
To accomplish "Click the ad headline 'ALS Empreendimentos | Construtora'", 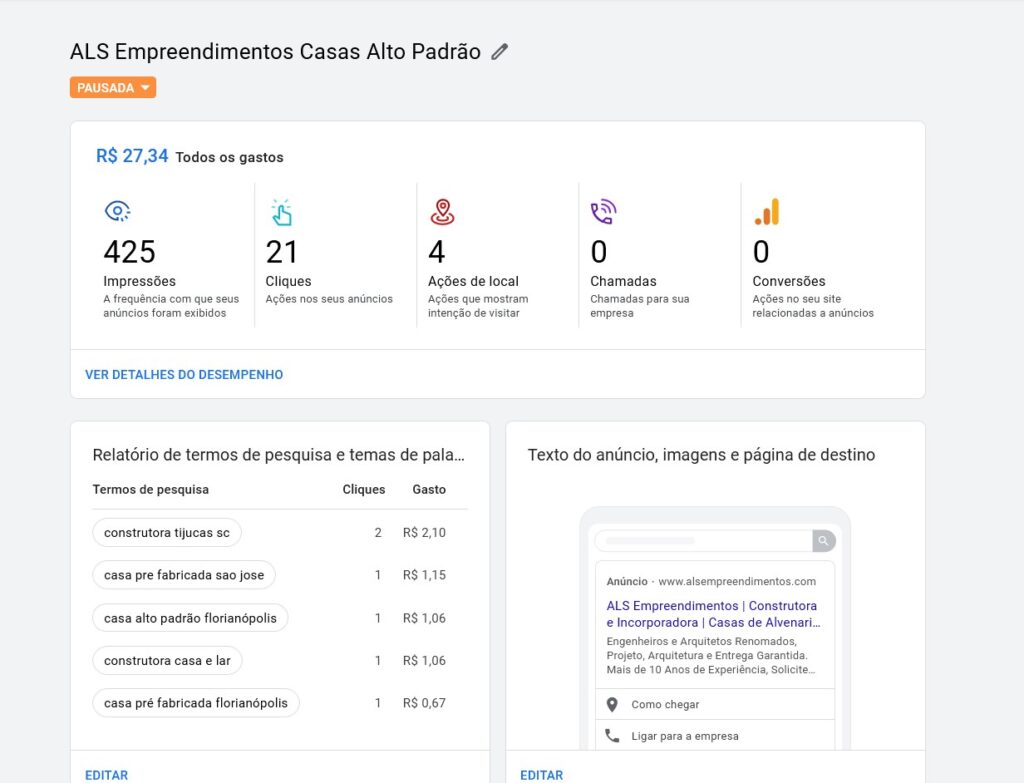I will point(711,606).
